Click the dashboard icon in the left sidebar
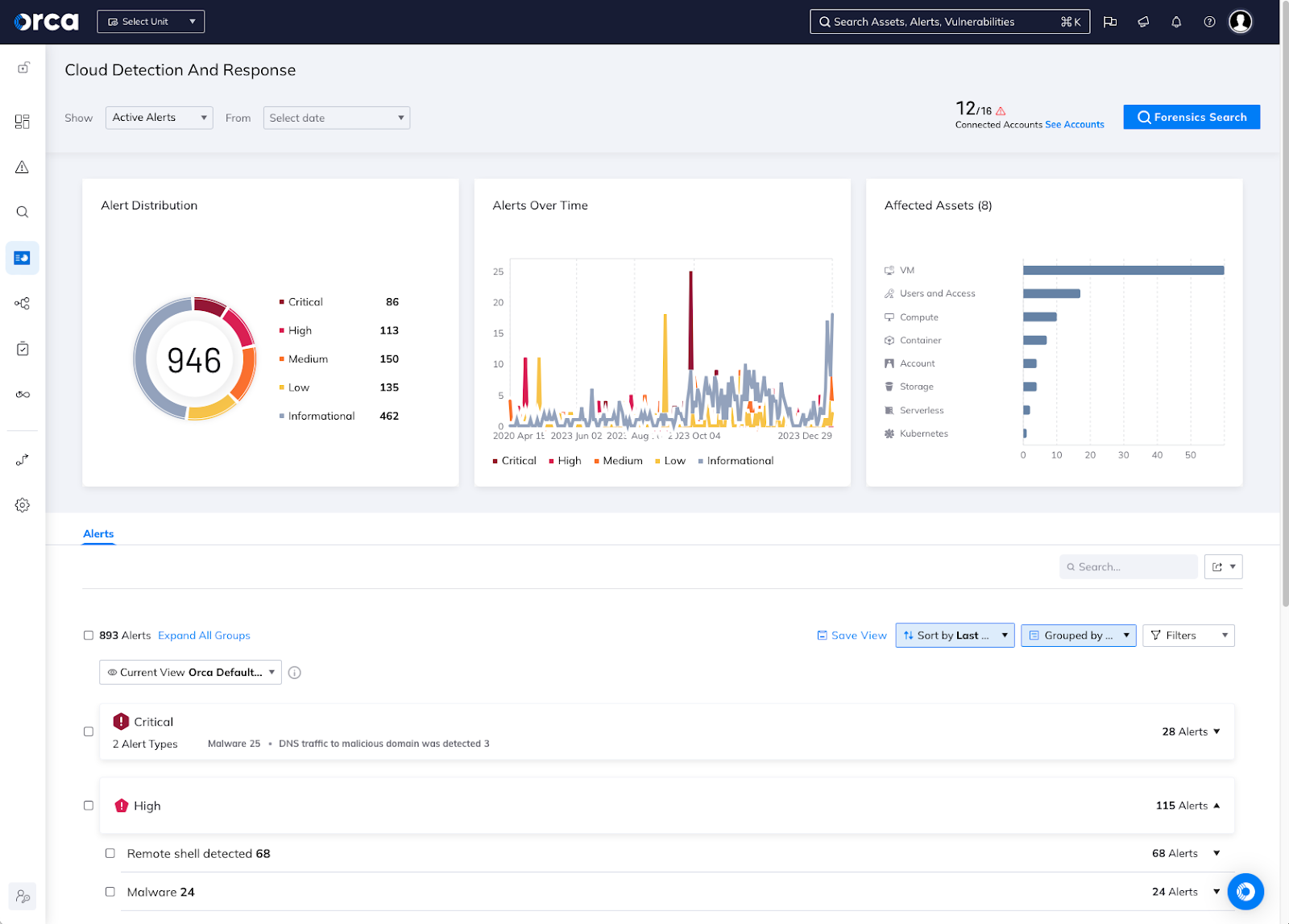The image size is (1289, 924). tap(22, 121)
